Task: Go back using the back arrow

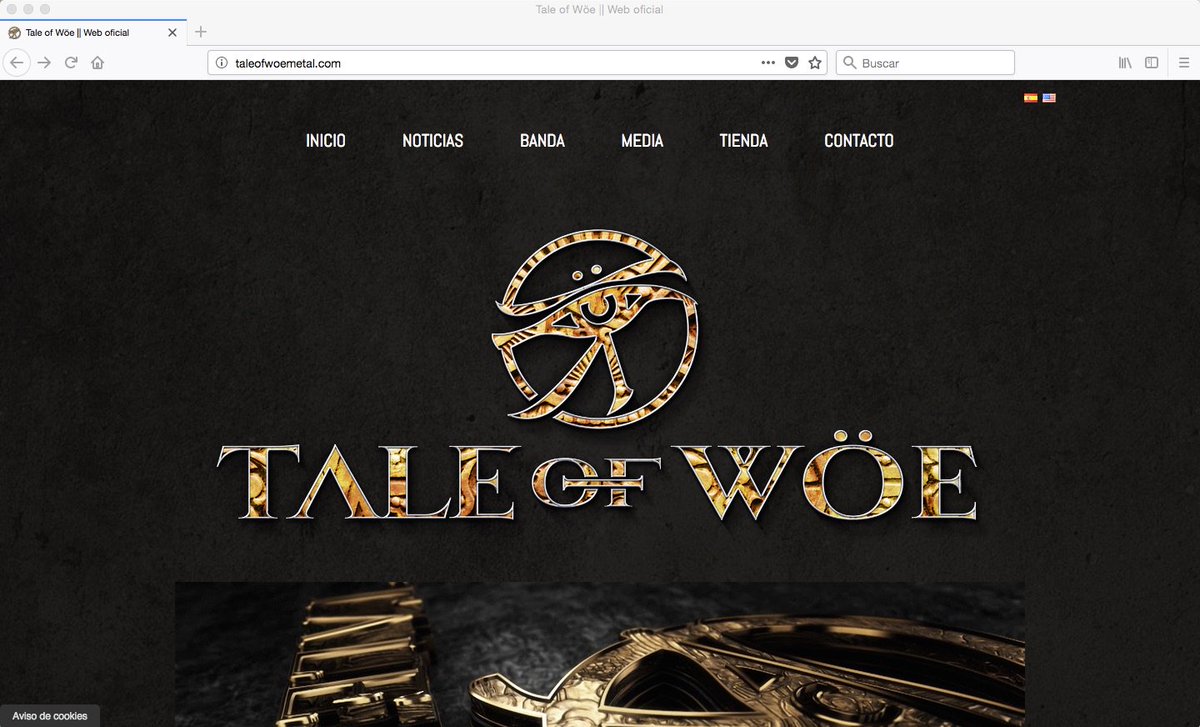Action: click(17, 62)
